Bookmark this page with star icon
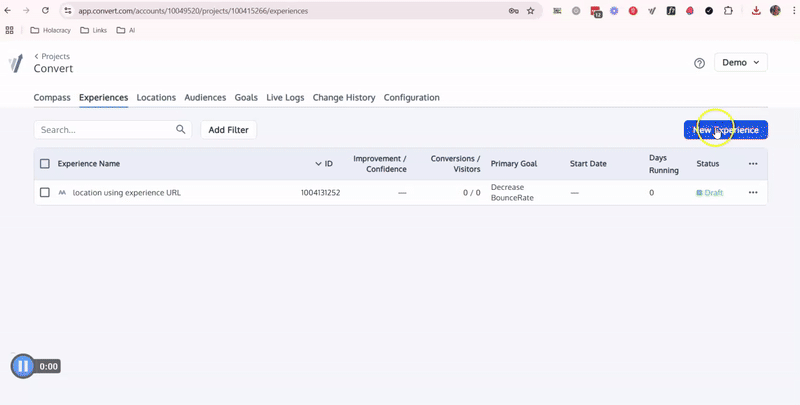800x405 pixels. [x=530, y=11]
